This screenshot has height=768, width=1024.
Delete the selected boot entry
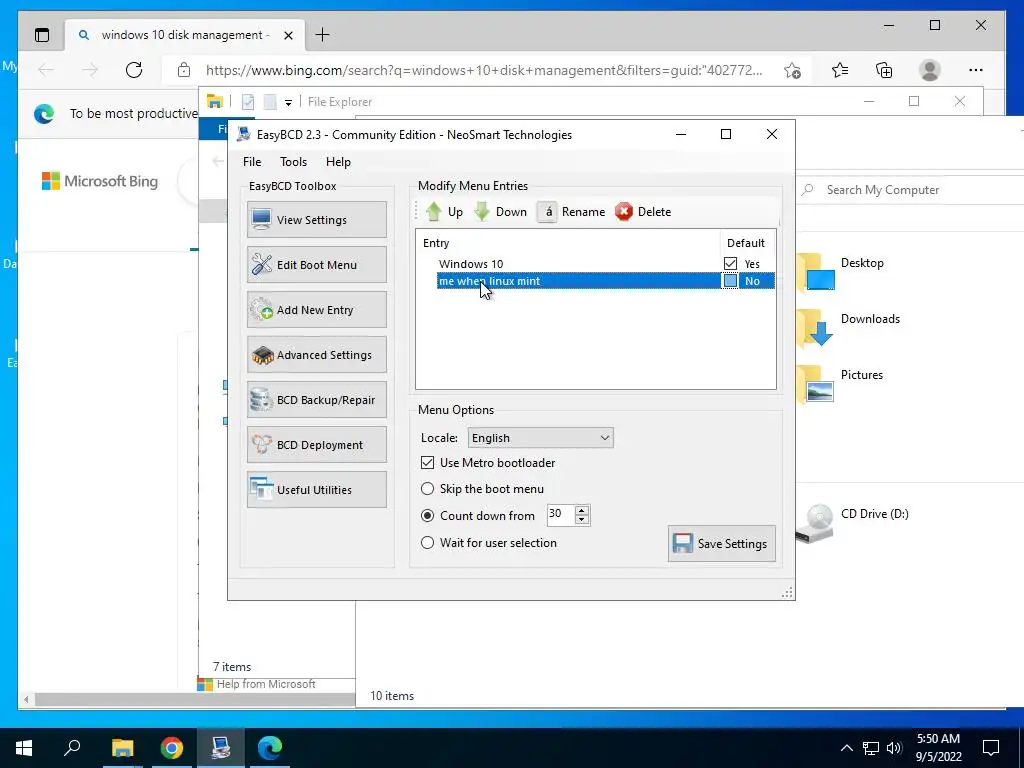643,212
